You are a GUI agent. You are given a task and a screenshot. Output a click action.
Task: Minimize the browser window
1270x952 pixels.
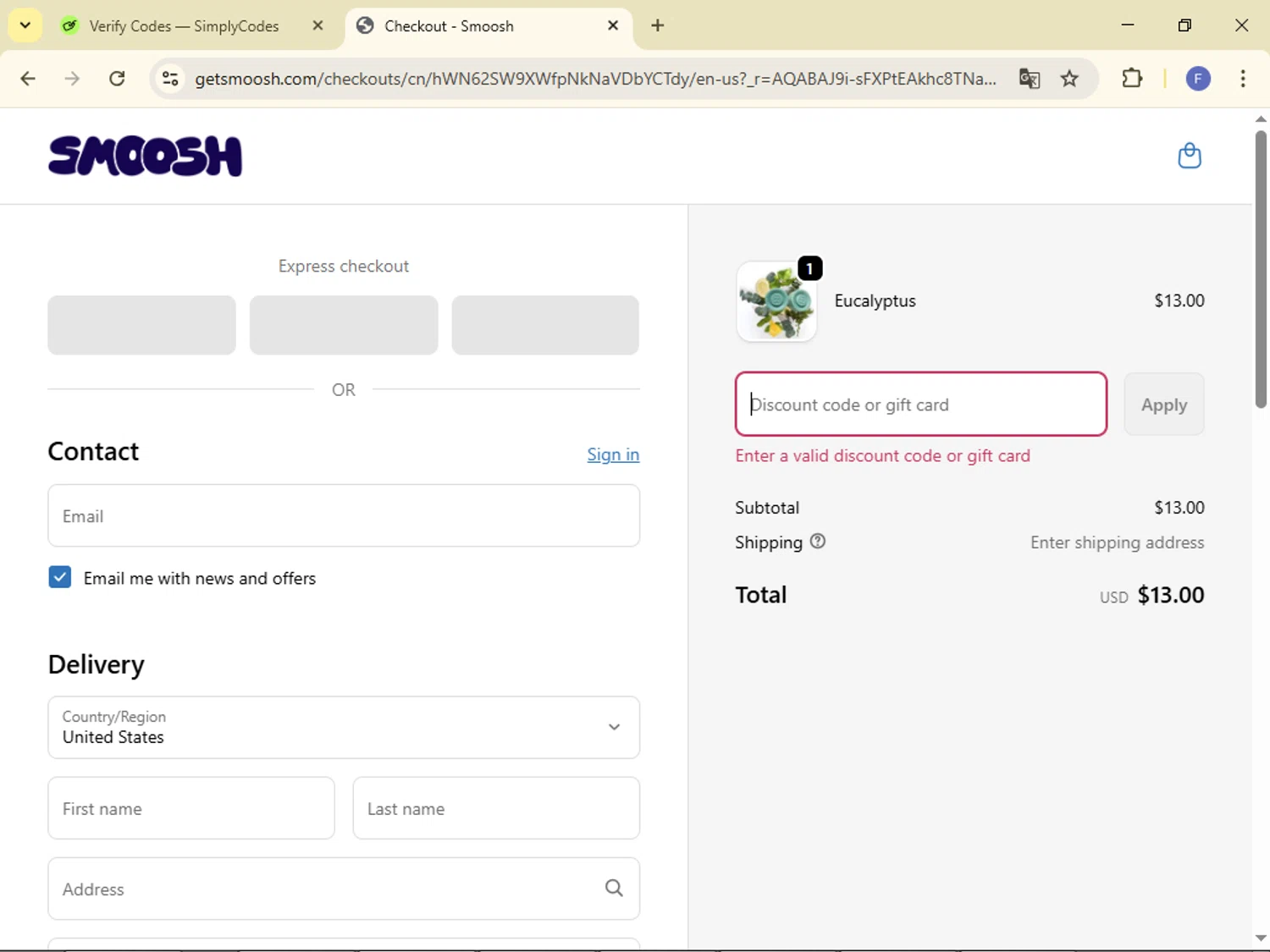1127,25
